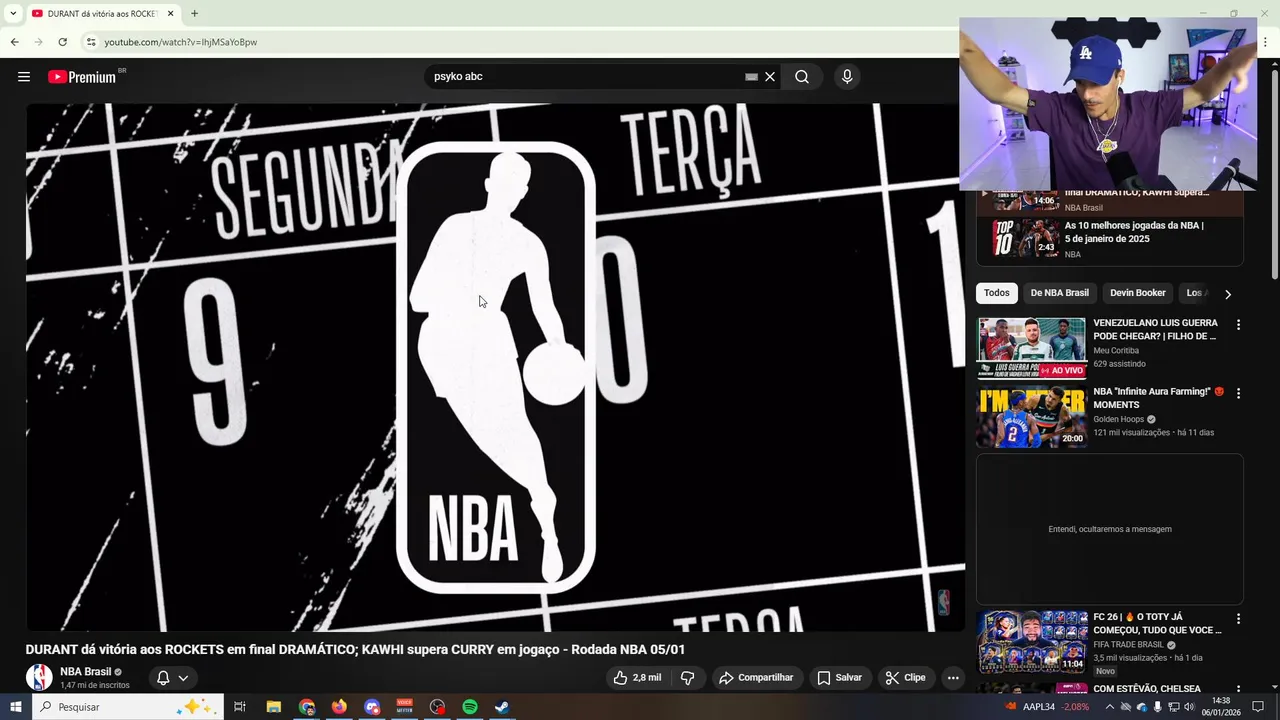
Task: Open the on-screen keyboard icon in search
Action: click(x=751, y=77)
